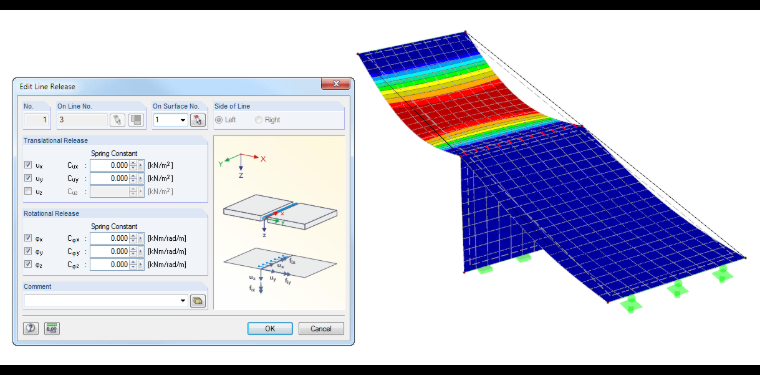Click the Translational Release section header
Viewport: 760px width, 375px height.
(x=56, y=141)
